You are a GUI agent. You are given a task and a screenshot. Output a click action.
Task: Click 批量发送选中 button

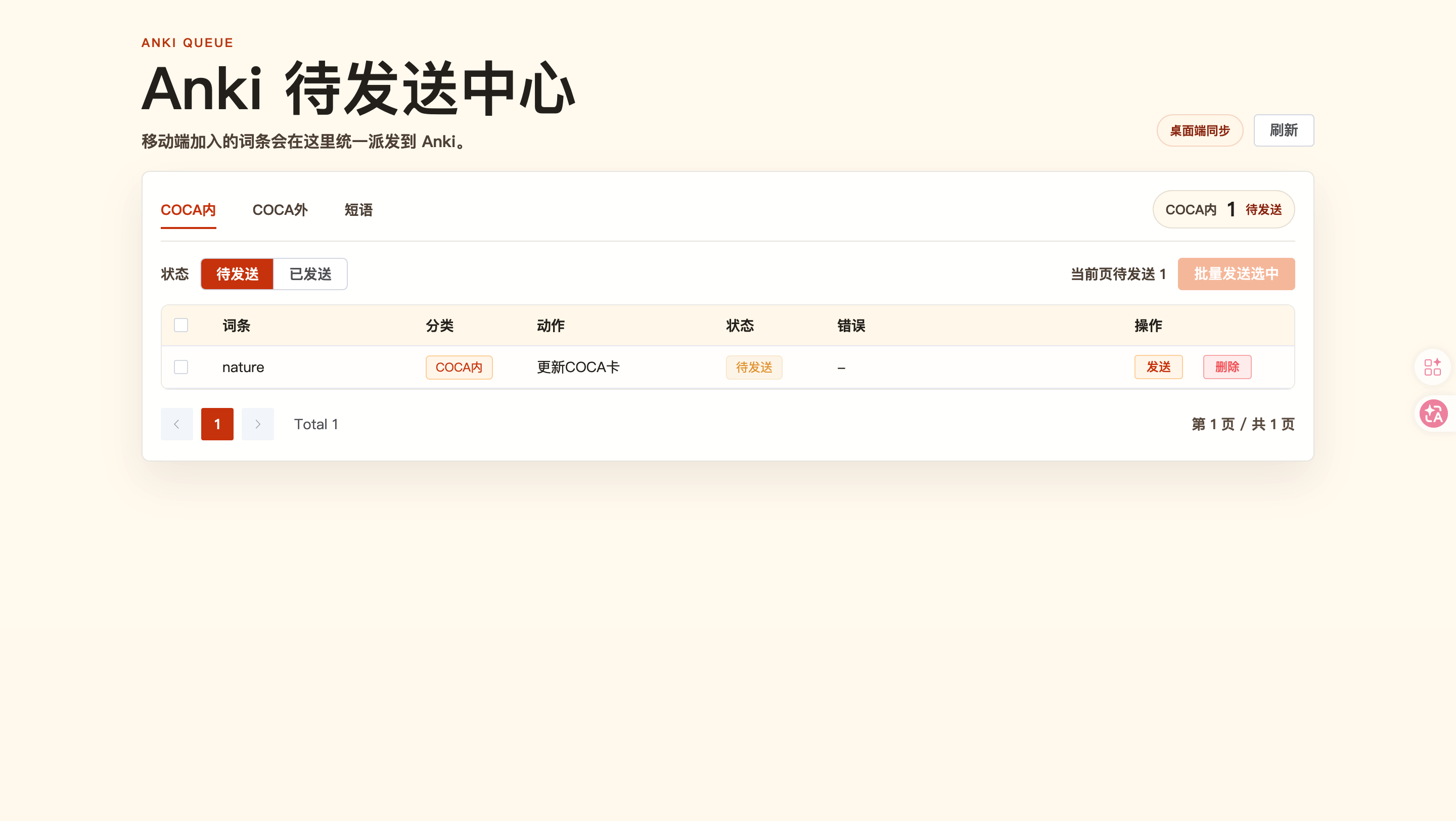(1236, 274)
